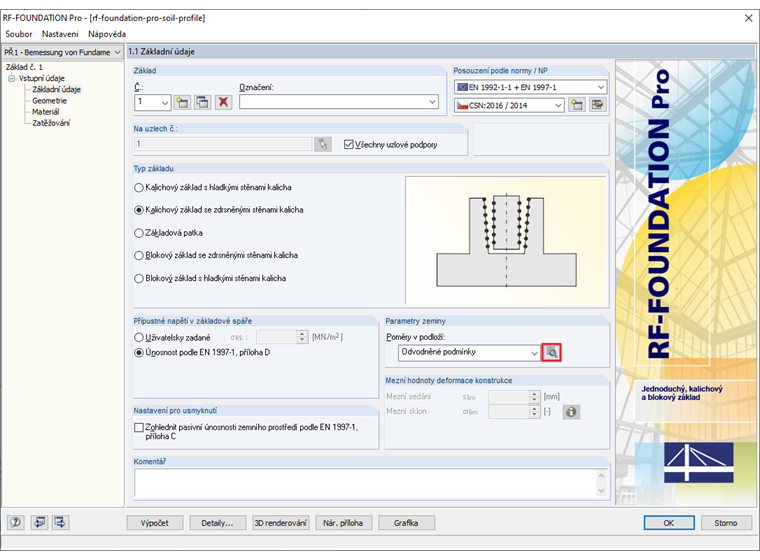The image size is (760, 560).
Task: Select Blokový základ se zdrsněnými stěnami kalicha
Action: (139, 256)
